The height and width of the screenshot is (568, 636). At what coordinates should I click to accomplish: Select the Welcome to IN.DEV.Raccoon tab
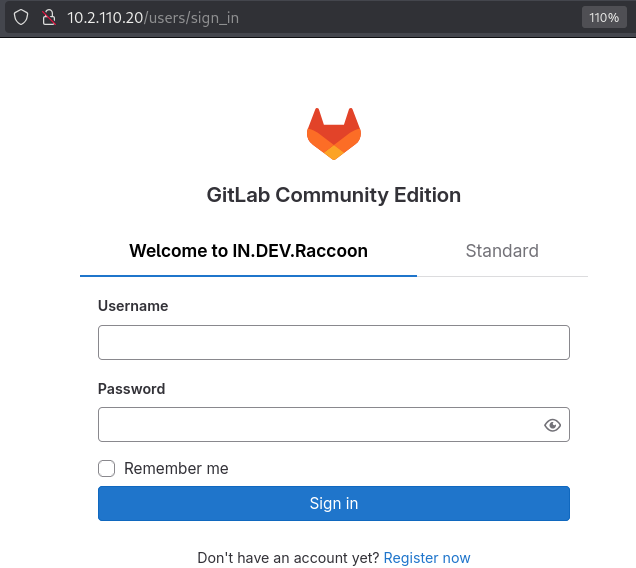click(x=248, y=251)
